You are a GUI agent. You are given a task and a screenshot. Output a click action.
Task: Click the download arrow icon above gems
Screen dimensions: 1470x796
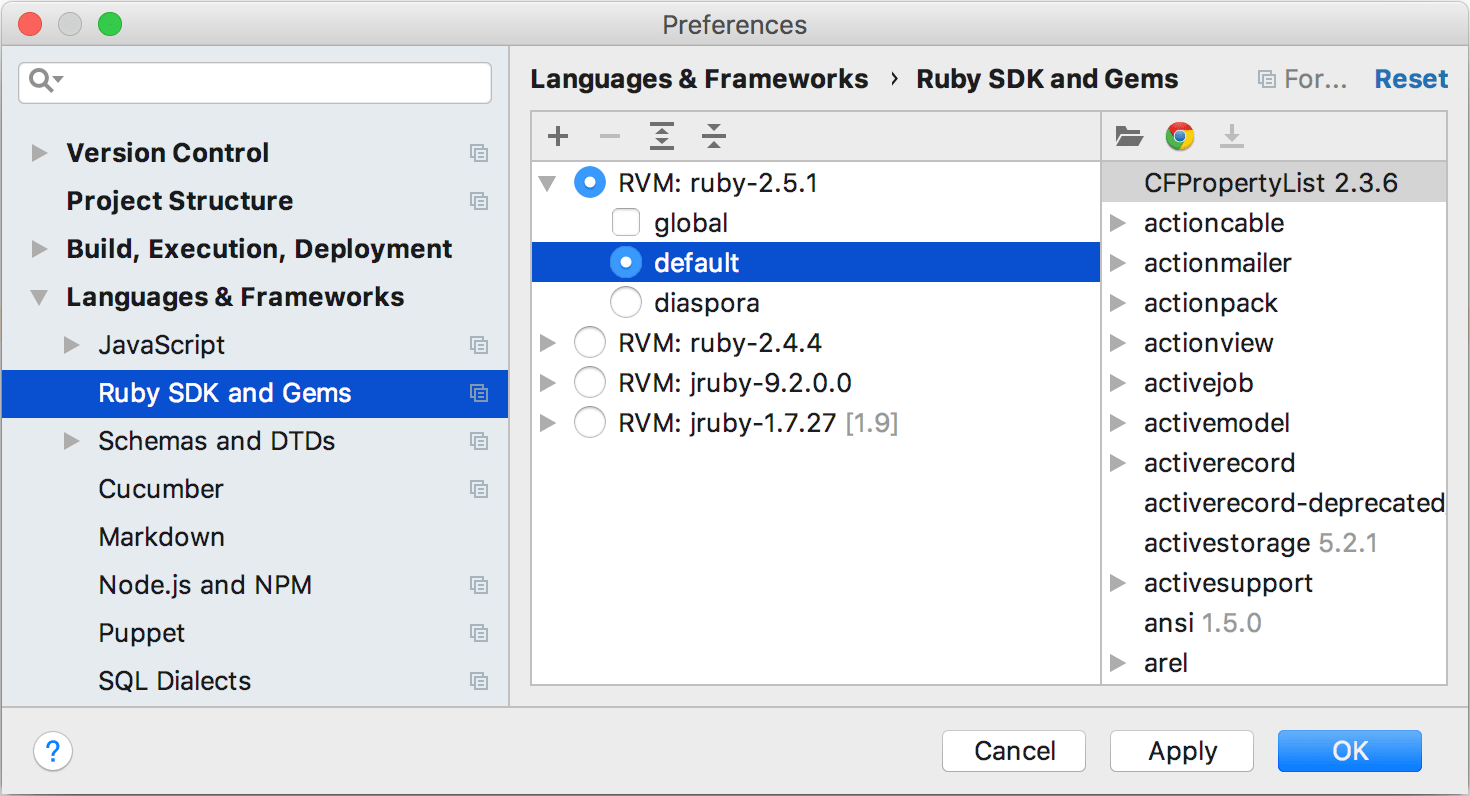[1232, 136]
